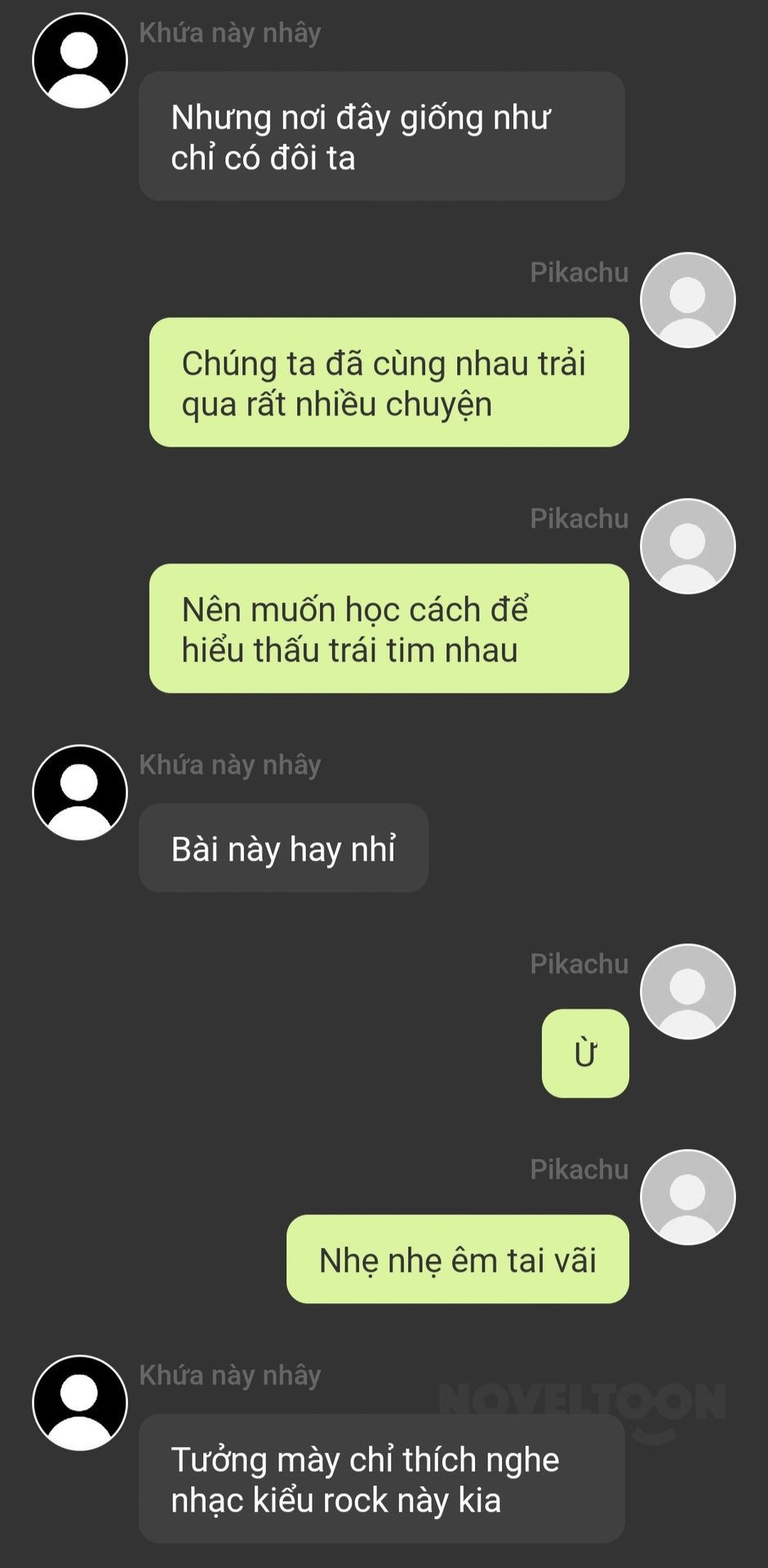Tap the green bubble "Chúng ta đã cùng nhau trải"
This screenshot has width=768, height=1568.
(389, 382)
